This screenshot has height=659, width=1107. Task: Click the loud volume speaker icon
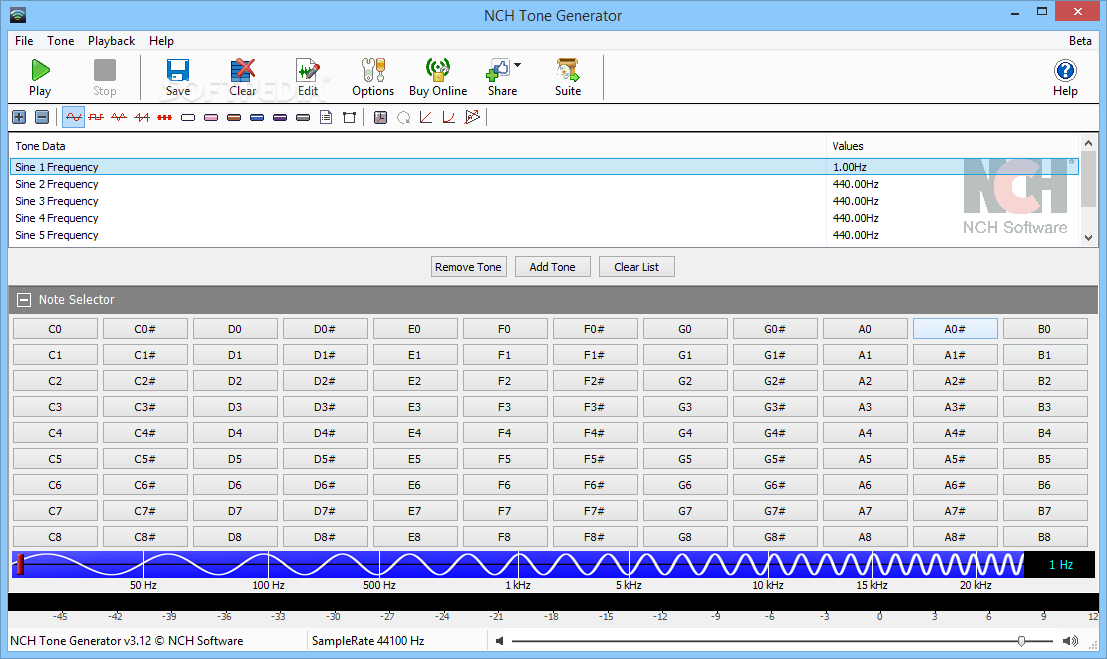tap(1070, 641)
